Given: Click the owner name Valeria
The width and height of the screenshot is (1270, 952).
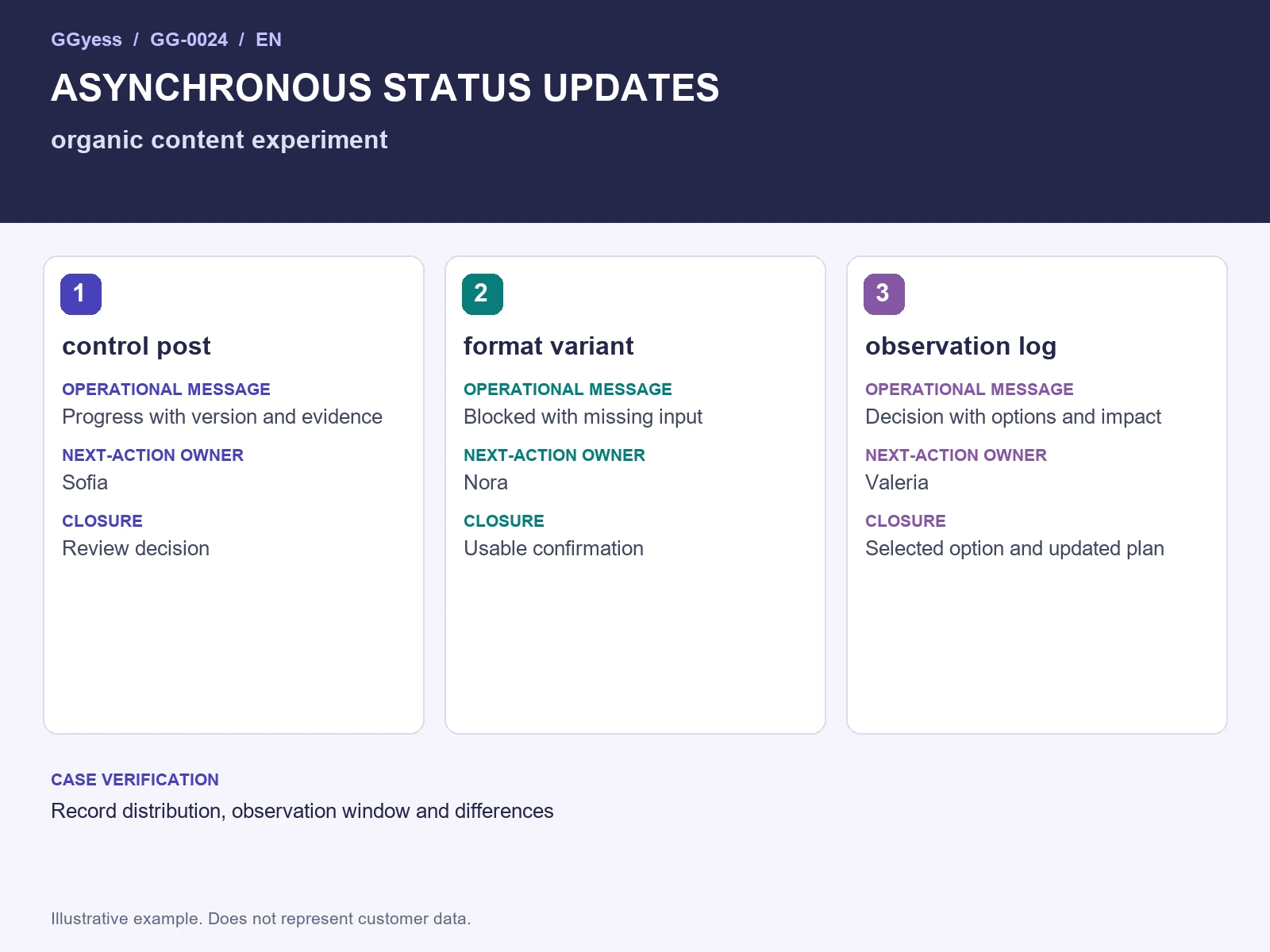Looking at the screenshot, I should pyautogui.click(x=897, y=482).
